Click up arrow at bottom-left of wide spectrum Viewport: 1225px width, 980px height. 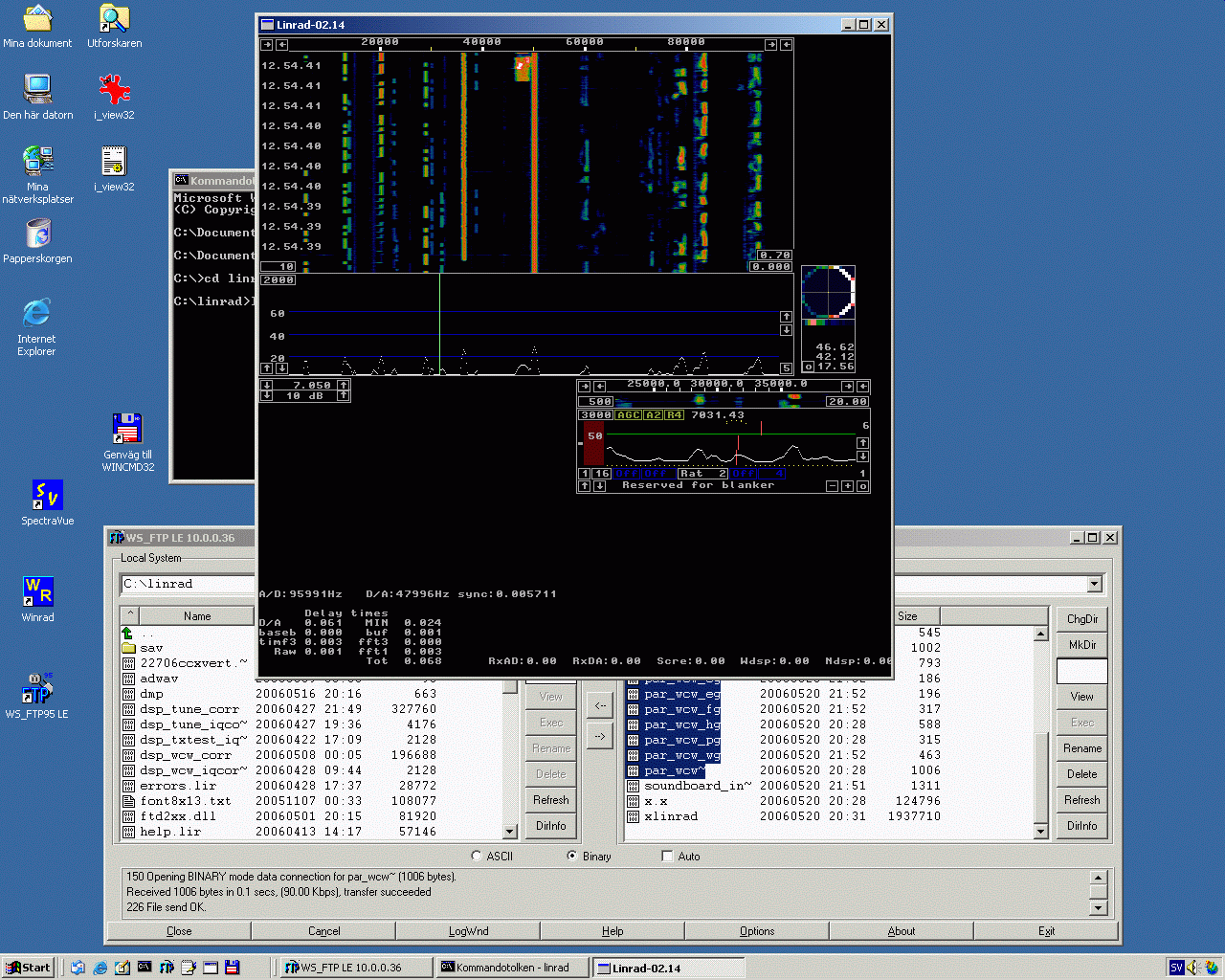pos(267,367)
